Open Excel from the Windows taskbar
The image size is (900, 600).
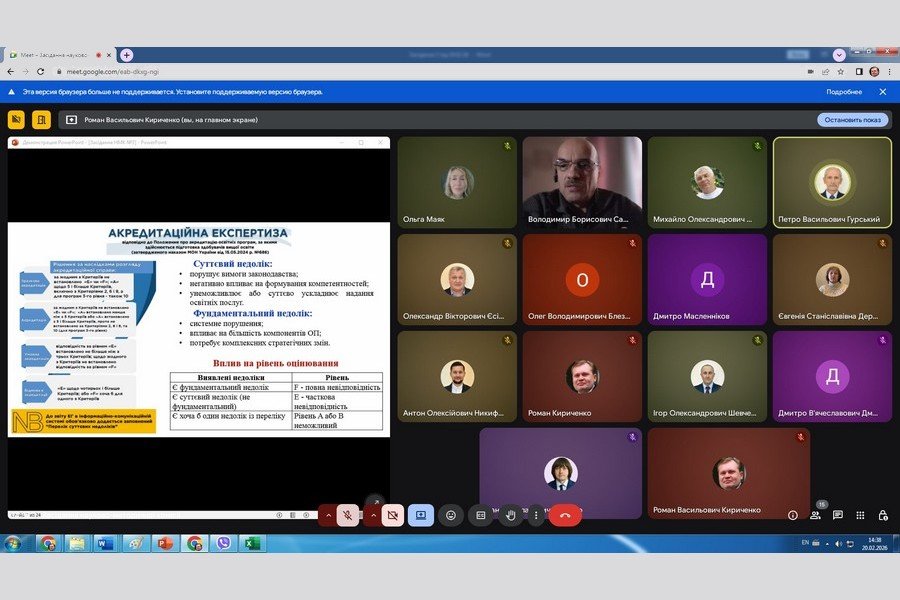[252, 544]
